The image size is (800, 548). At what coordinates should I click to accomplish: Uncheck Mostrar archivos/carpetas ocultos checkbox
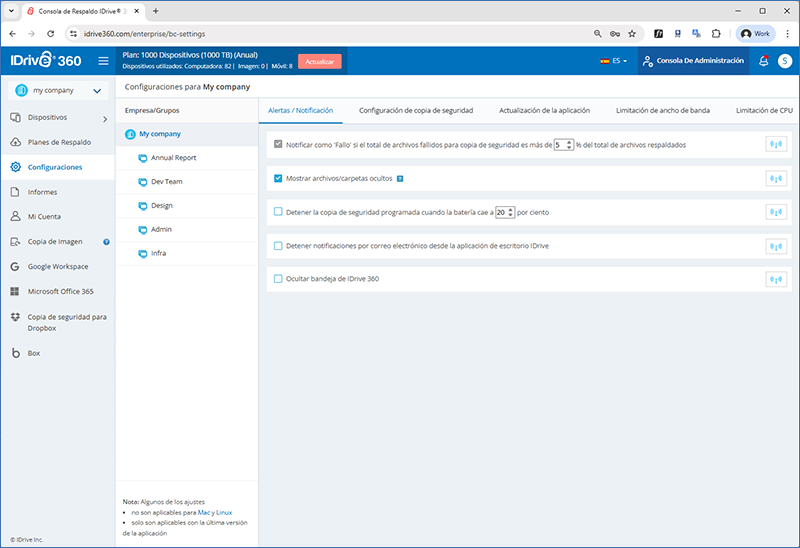[x=278, y=179]
